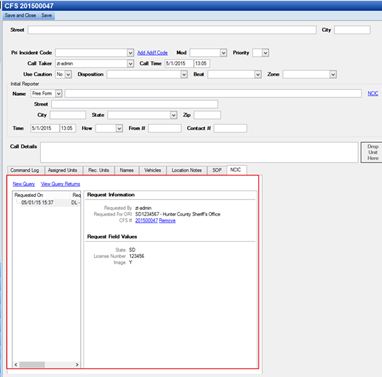Screen dimensions: 382x377
Task: Click the New Query link
Action: tap(24, 184)
